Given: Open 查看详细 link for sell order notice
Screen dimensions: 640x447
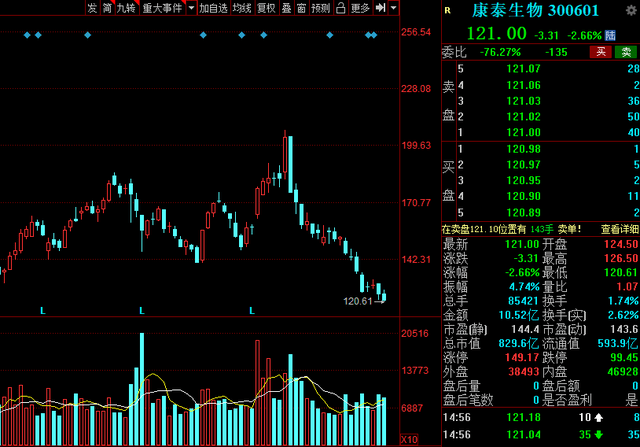Looking at the screenshot, I should point(620,229).
